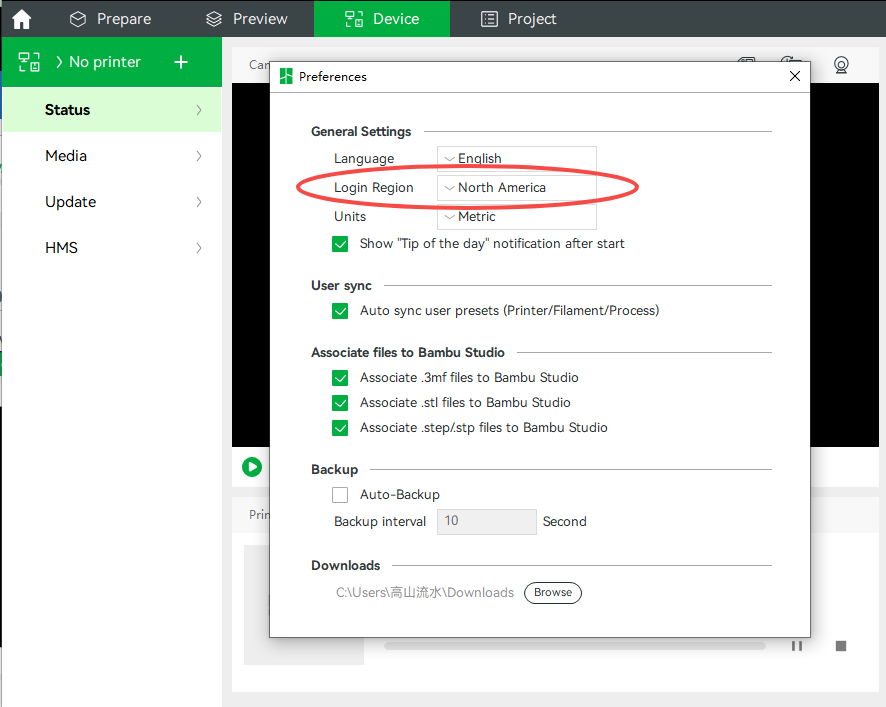The width and height of the screenshot is (886, 707).
Task: Click the print progress bar
Action: pyautogui.click(x=575, y=646)
